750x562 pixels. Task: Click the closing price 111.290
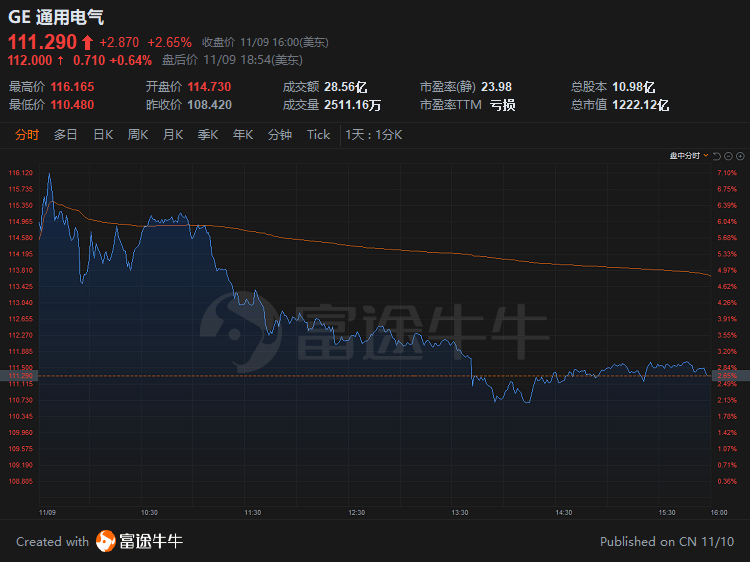point(42,42)
